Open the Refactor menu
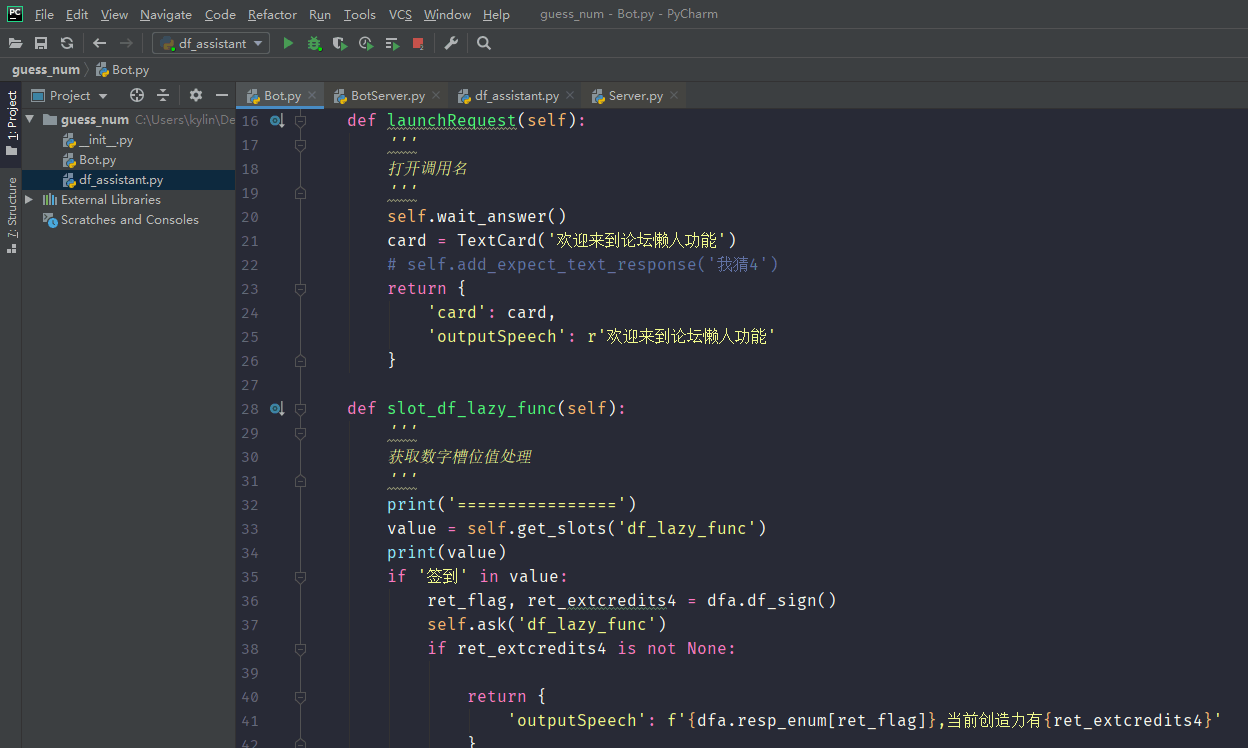The width and height of the screenshot is (1248, 748). click(272, 14)
